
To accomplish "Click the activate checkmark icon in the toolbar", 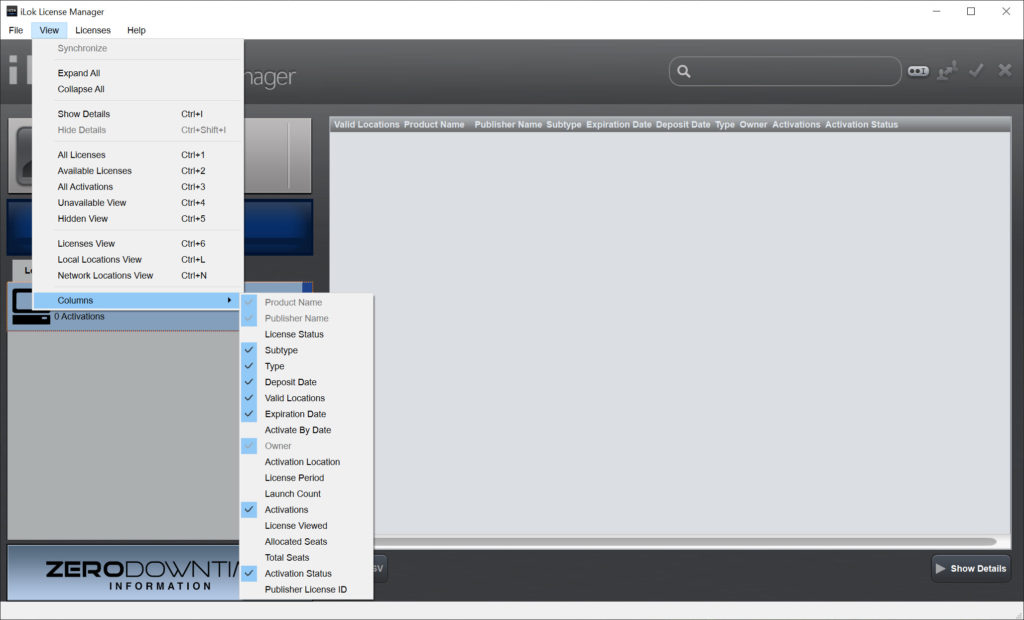I will (x=976, y=70).
